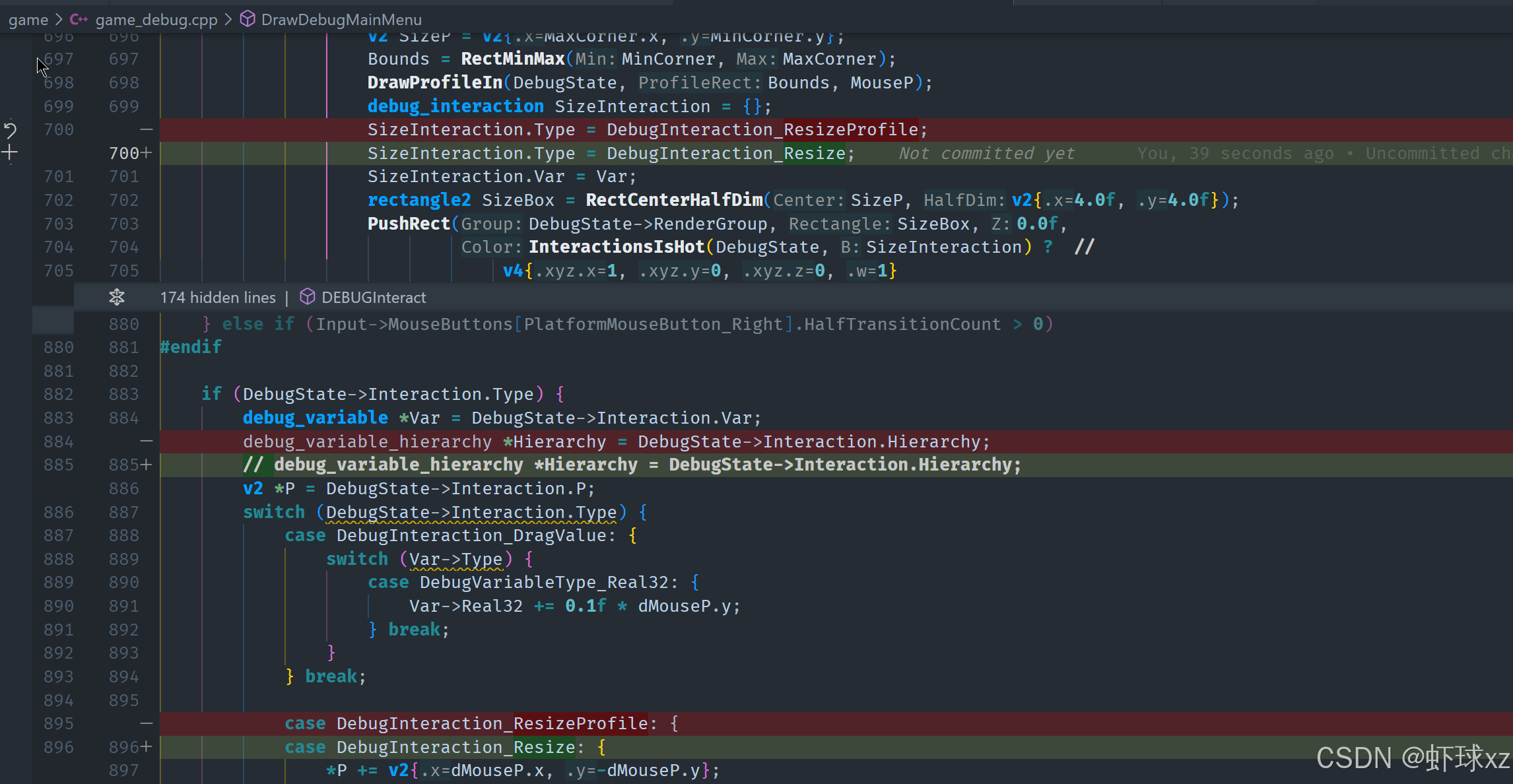Click the cube icon before DEBUGInteract
The width and height of the screenshot is (1513, 784).
click(x=307, y=297)
